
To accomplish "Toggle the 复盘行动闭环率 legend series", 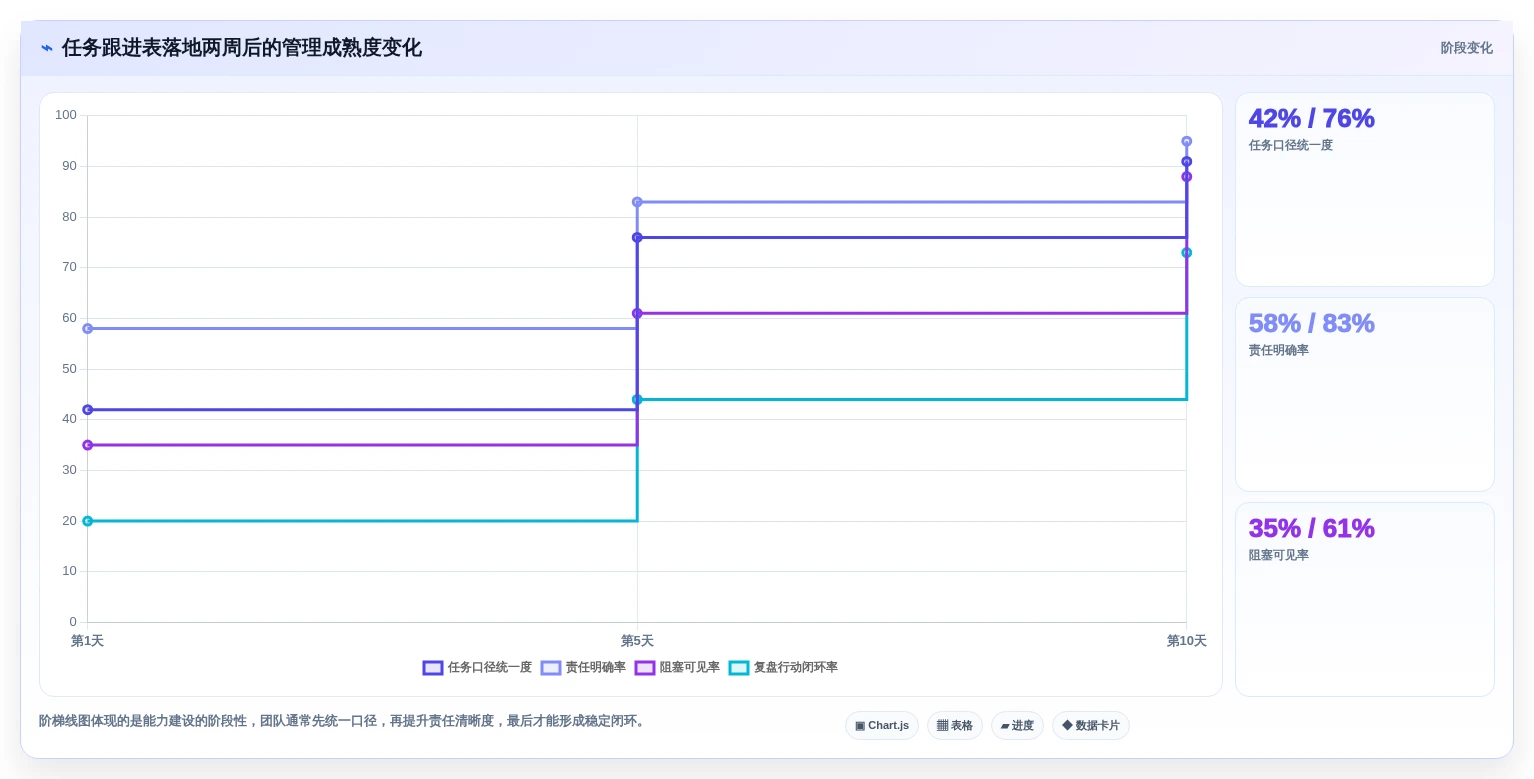I will tap(783, 667).
